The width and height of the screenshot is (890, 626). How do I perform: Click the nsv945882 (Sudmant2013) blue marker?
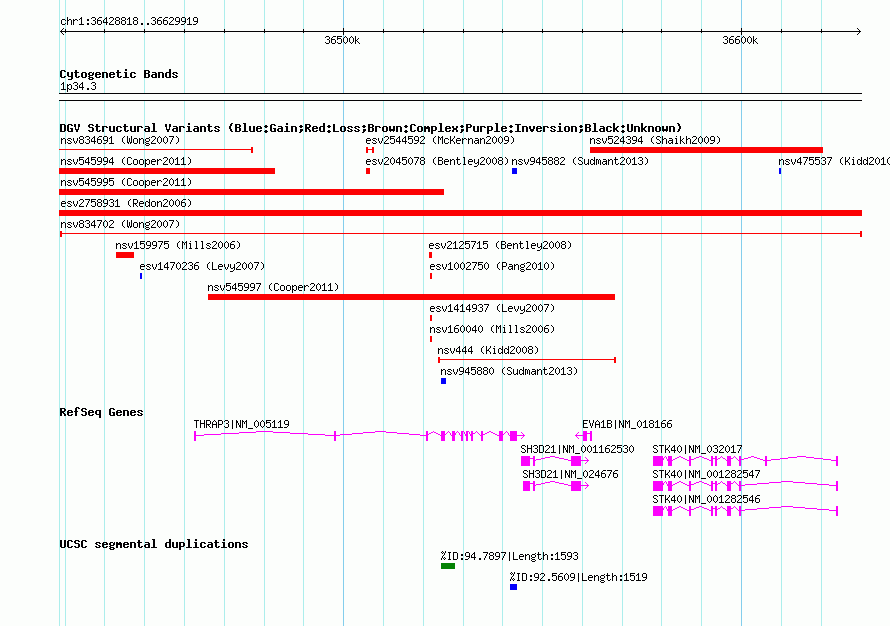coord(514,171)
